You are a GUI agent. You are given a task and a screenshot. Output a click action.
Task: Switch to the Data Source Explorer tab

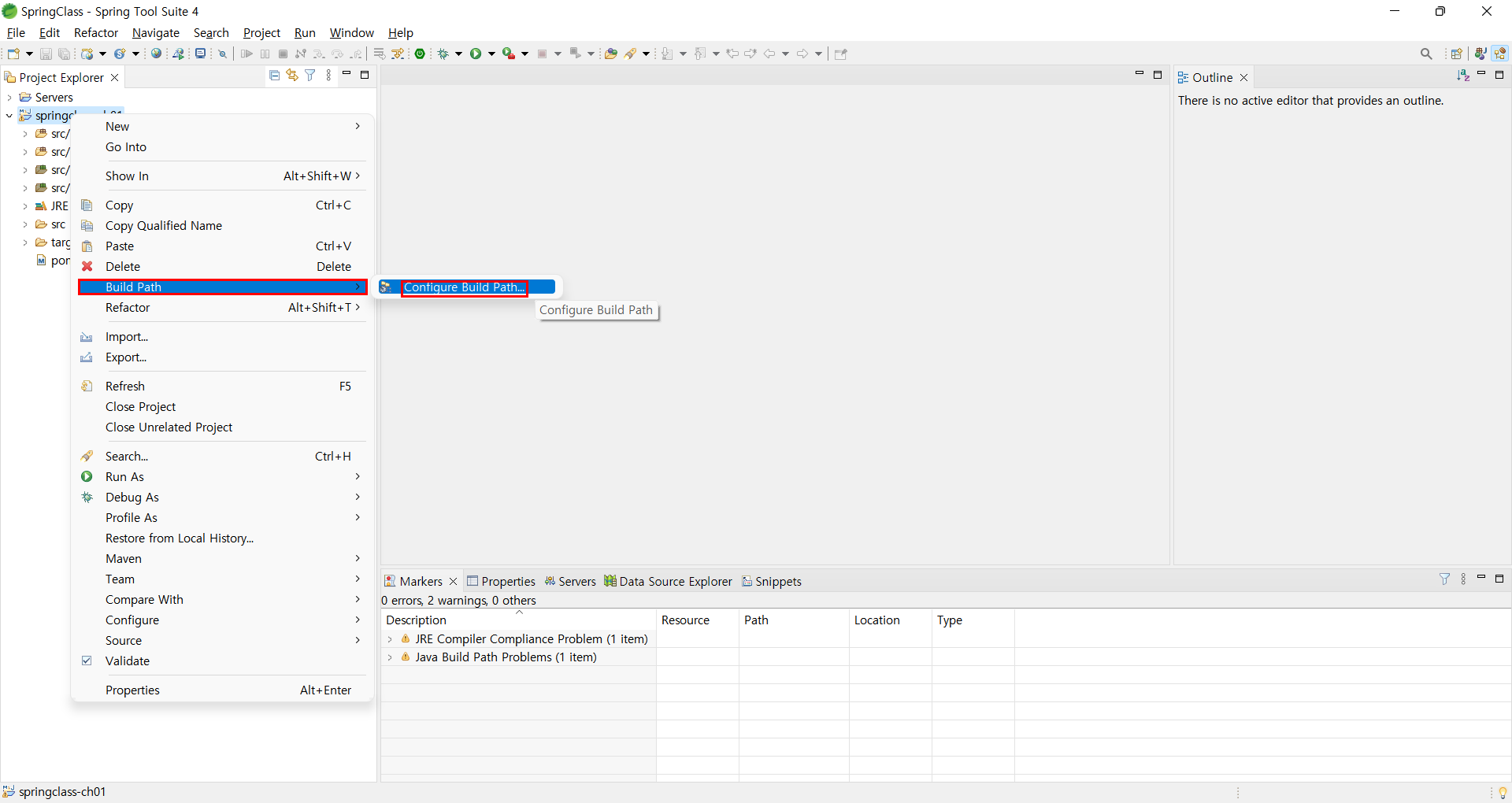(668, 582)
